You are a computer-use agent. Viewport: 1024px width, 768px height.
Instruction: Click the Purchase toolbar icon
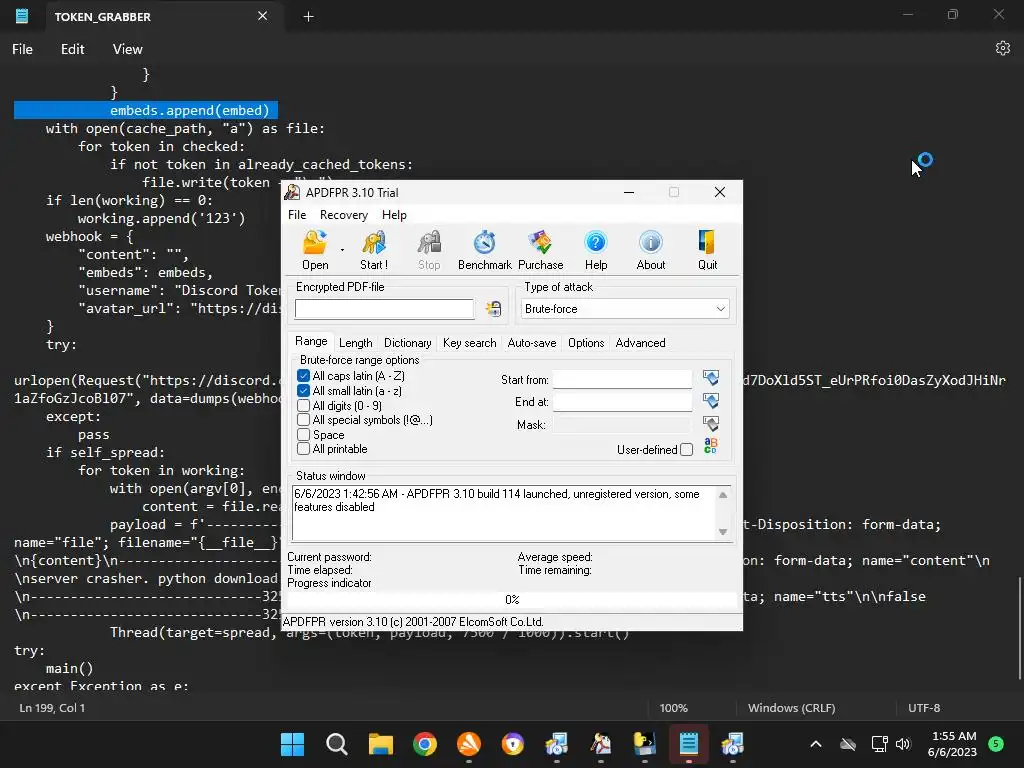(540, 250)
